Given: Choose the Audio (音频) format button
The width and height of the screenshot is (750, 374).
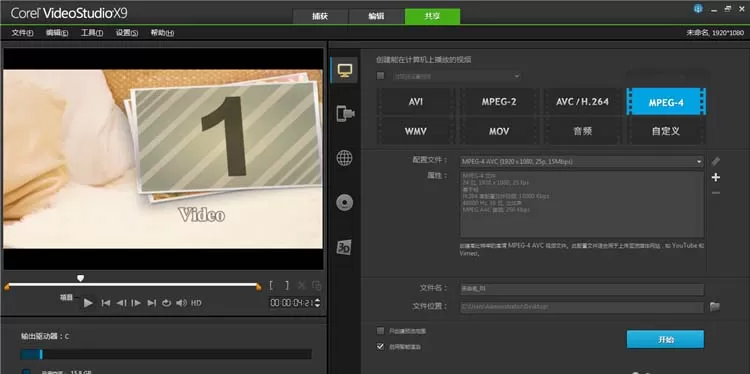Looking at the screenshot, I should [x=582, y=131].
